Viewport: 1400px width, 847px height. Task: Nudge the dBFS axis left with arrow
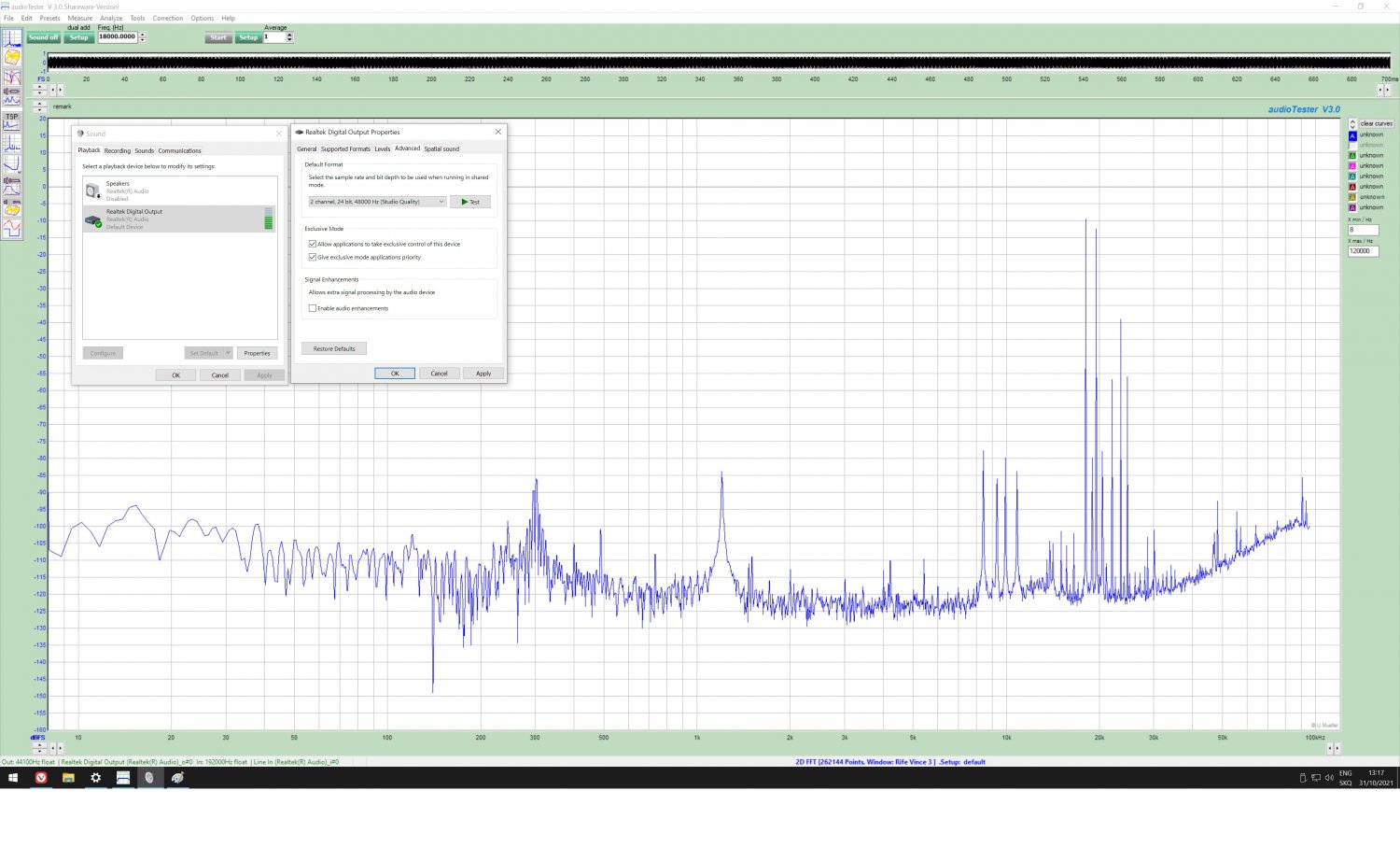coord(53,748)
